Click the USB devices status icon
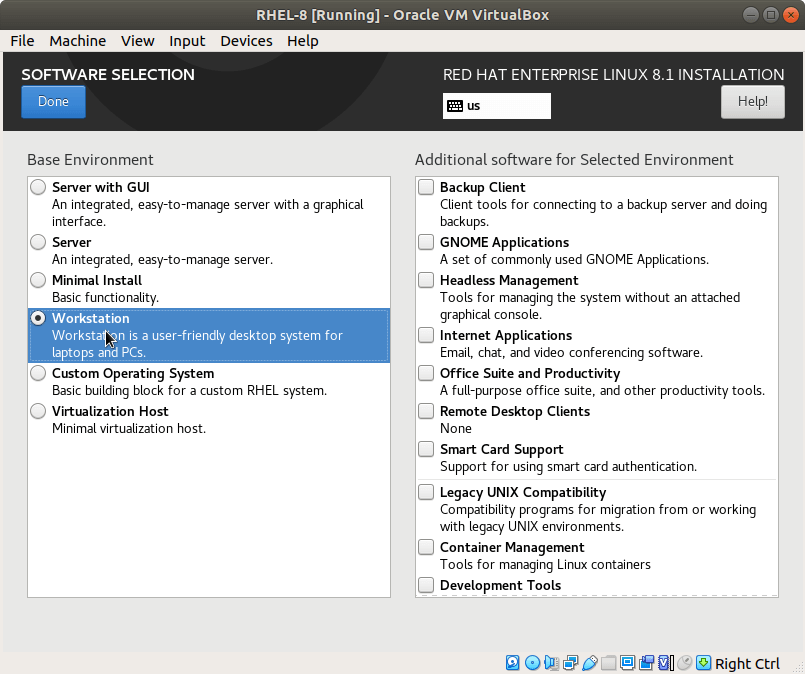The width and height of the screenshot is (805, 674). 590,663
